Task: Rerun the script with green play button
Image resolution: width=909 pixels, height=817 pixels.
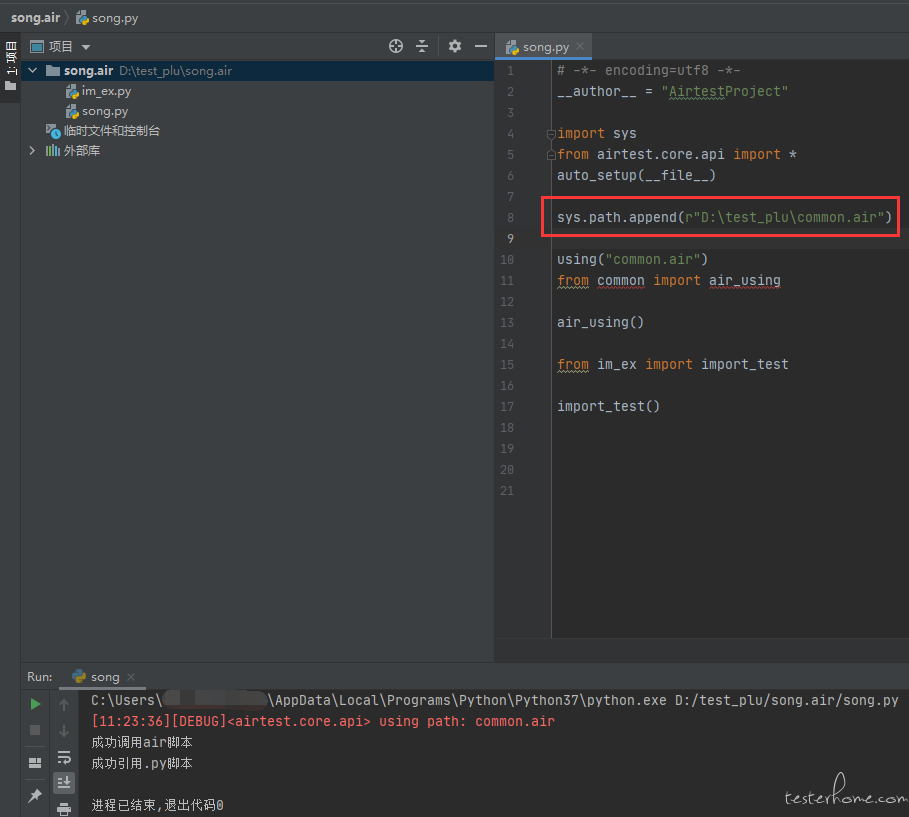Action: tap(35, 704)
